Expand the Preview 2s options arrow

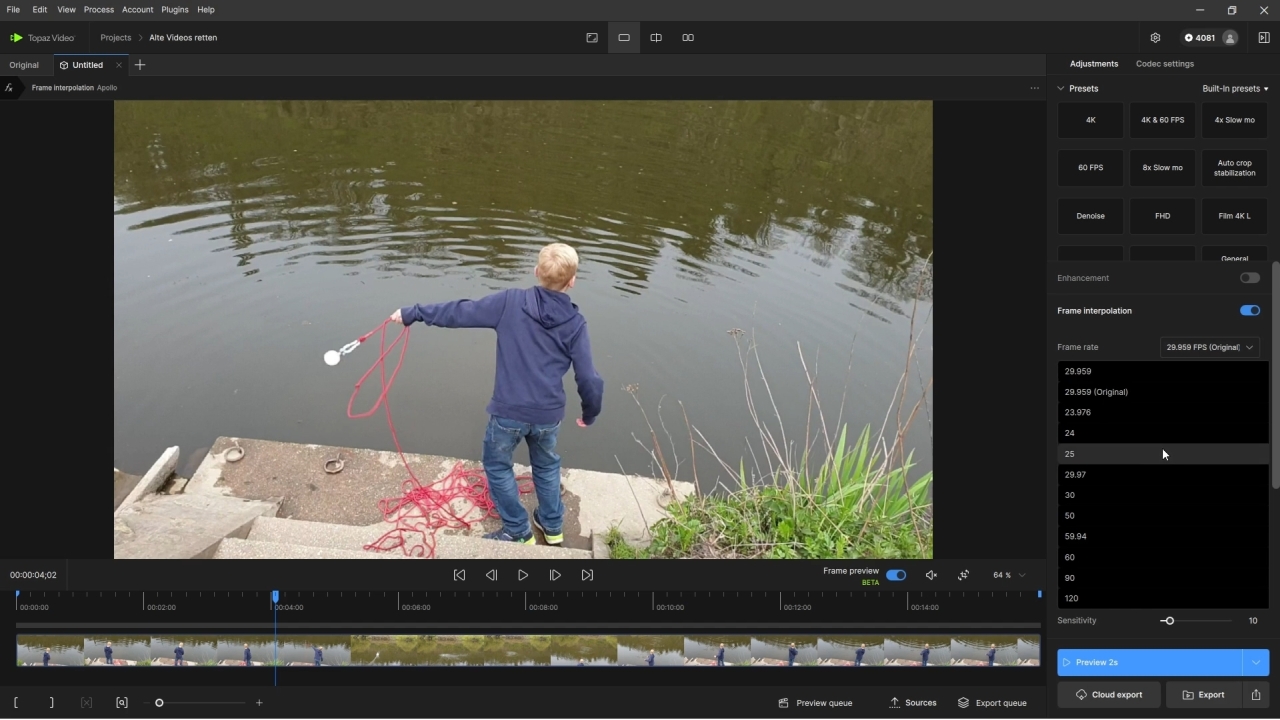[x=1256, y=662]
